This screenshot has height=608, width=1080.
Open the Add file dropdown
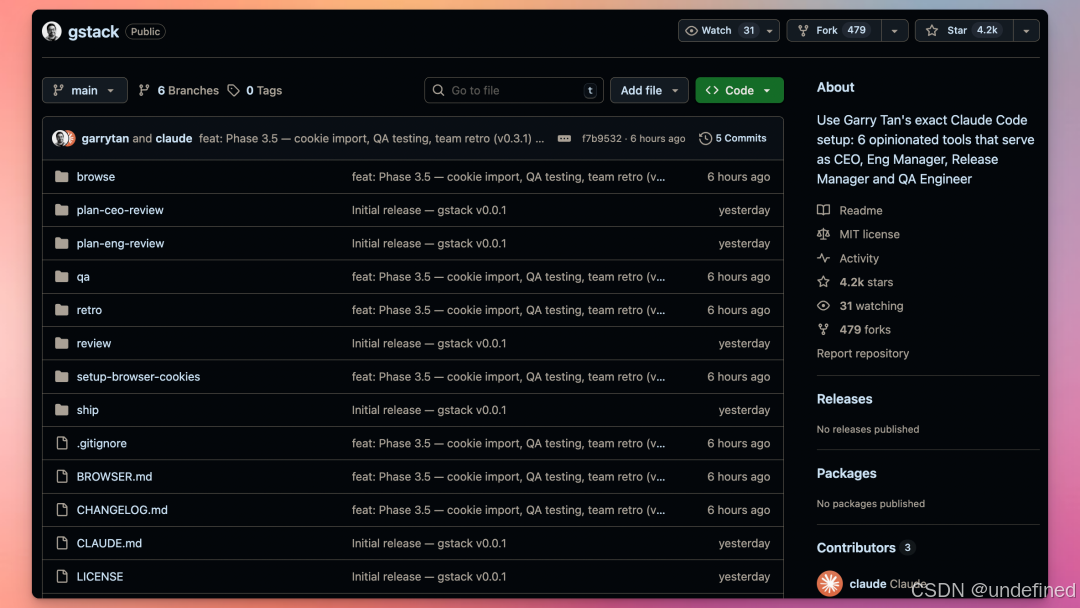649,90
